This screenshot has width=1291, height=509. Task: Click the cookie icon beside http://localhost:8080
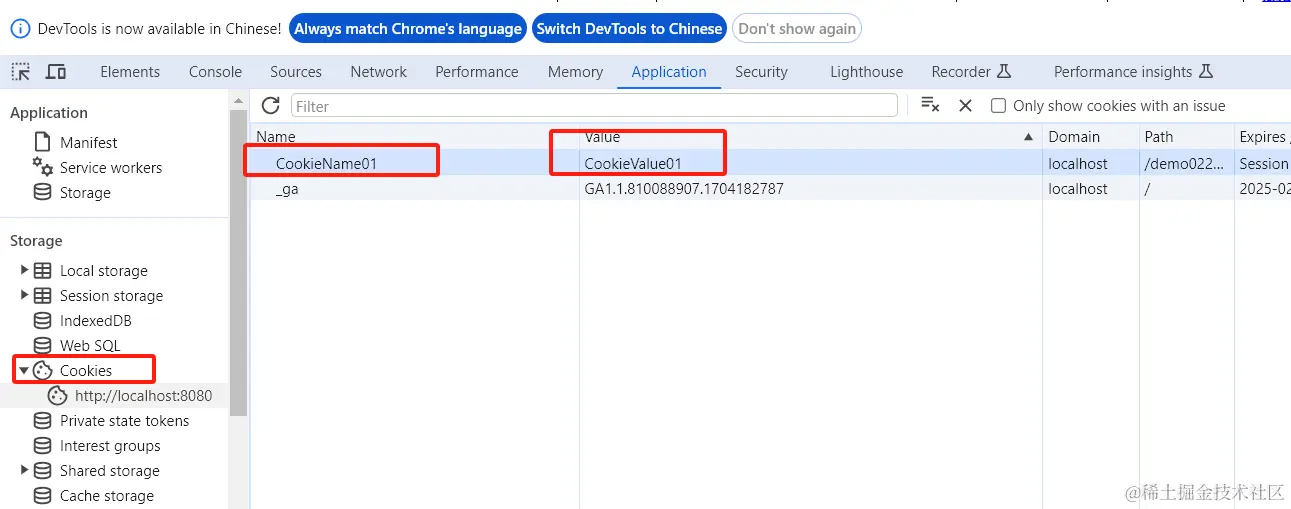pos(58,395)
